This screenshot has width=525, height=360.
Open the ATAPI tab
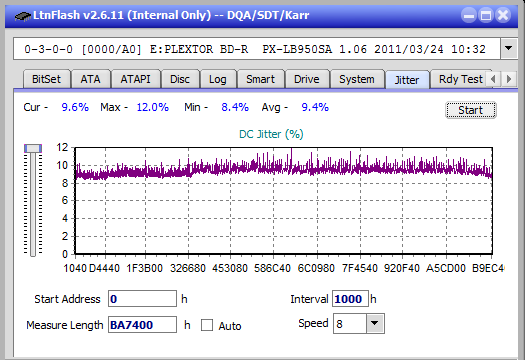[x=136, y=79]
